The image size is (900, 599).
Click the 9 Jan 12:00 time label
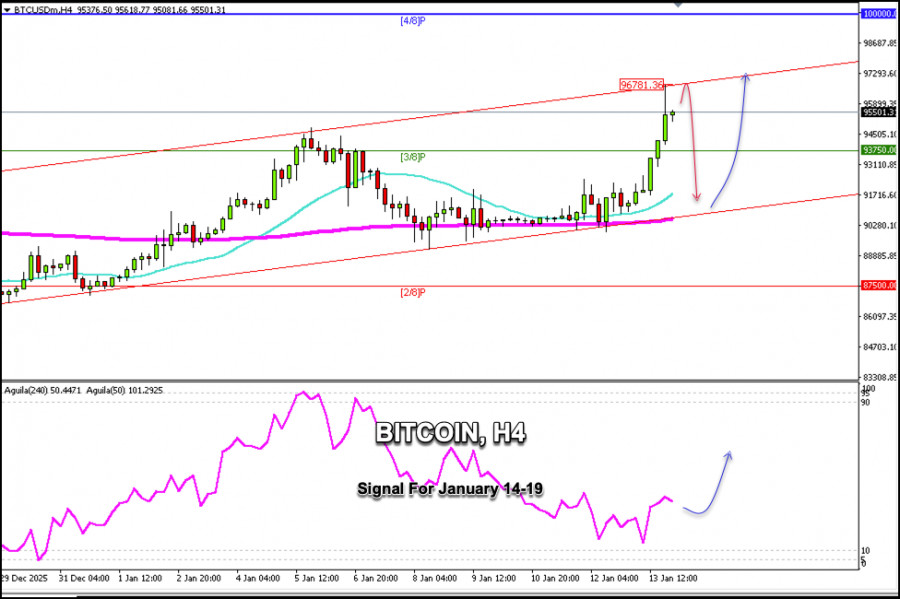click(x=494, y=578)
